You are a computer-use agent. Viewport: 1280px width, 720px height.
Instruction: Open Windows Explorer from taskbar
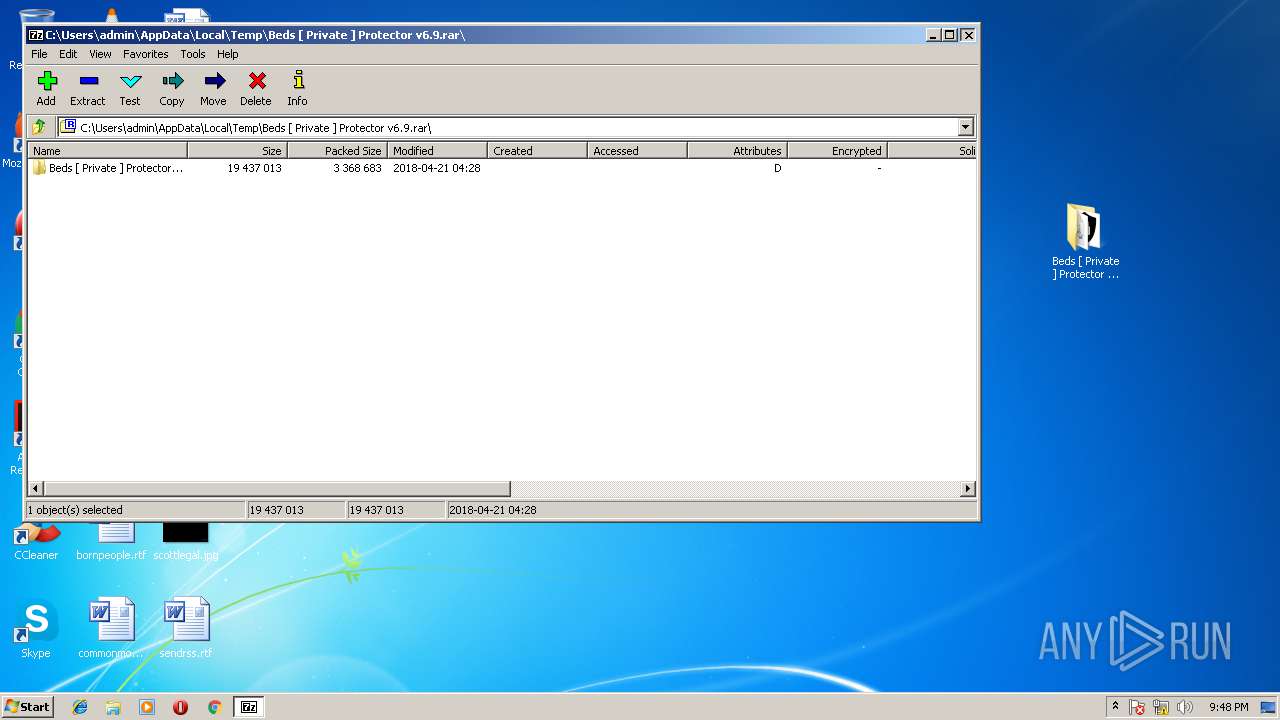coord(113,707)
